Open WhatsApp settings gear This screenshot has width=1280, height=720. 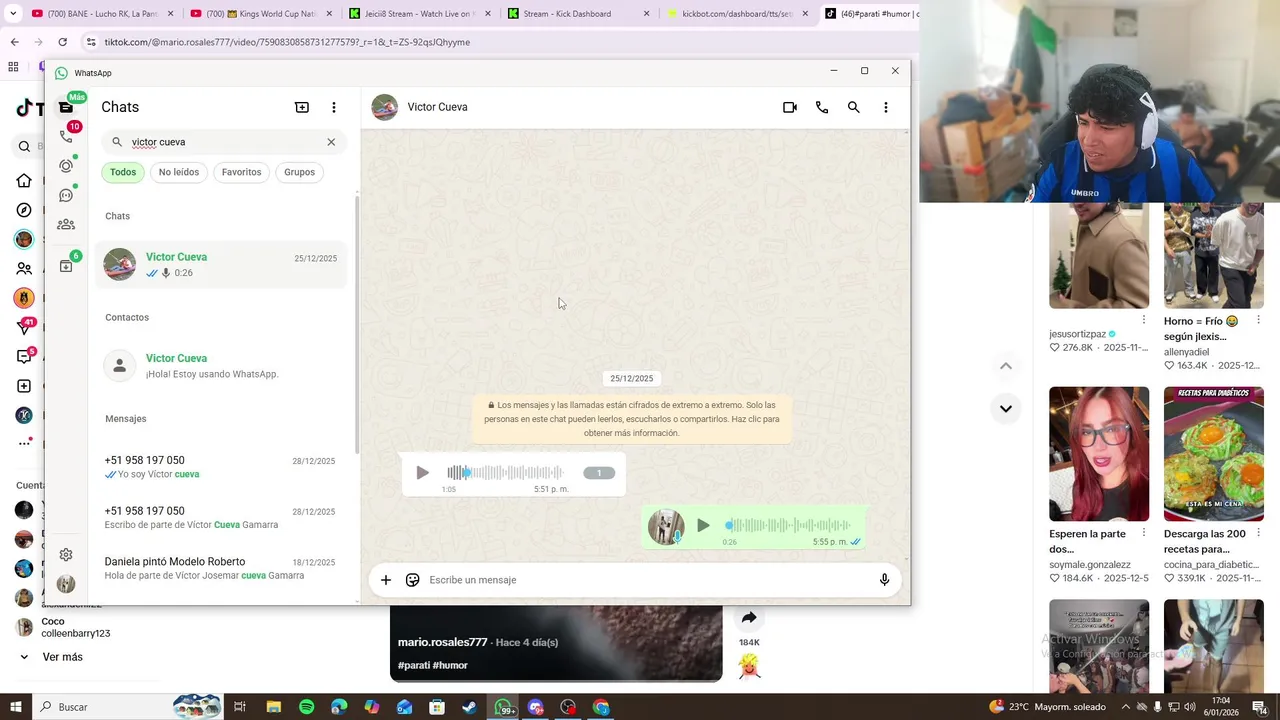click(x=66, y=555)
